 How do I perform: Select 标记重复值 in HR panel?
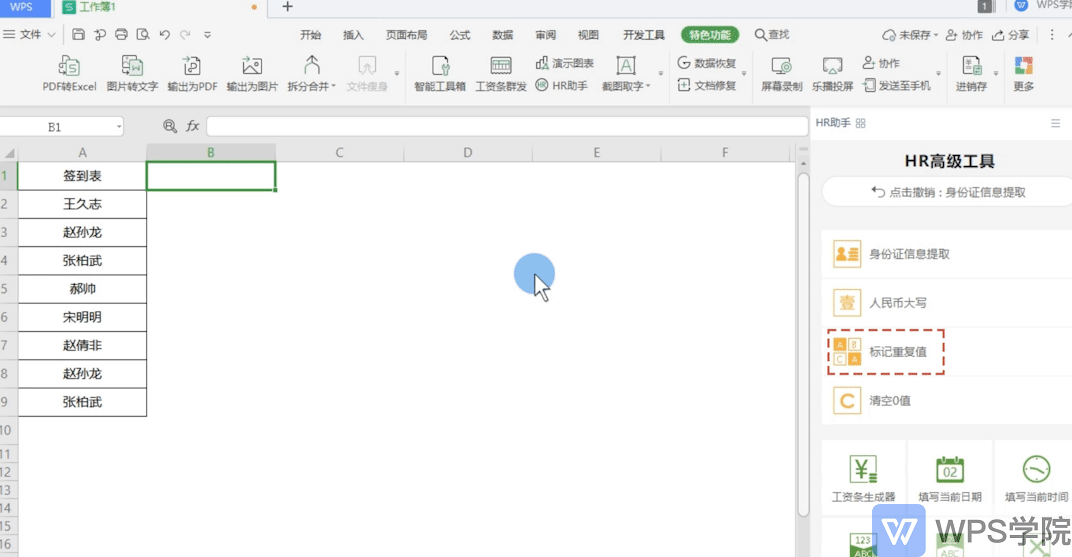(x=946, y=352)
